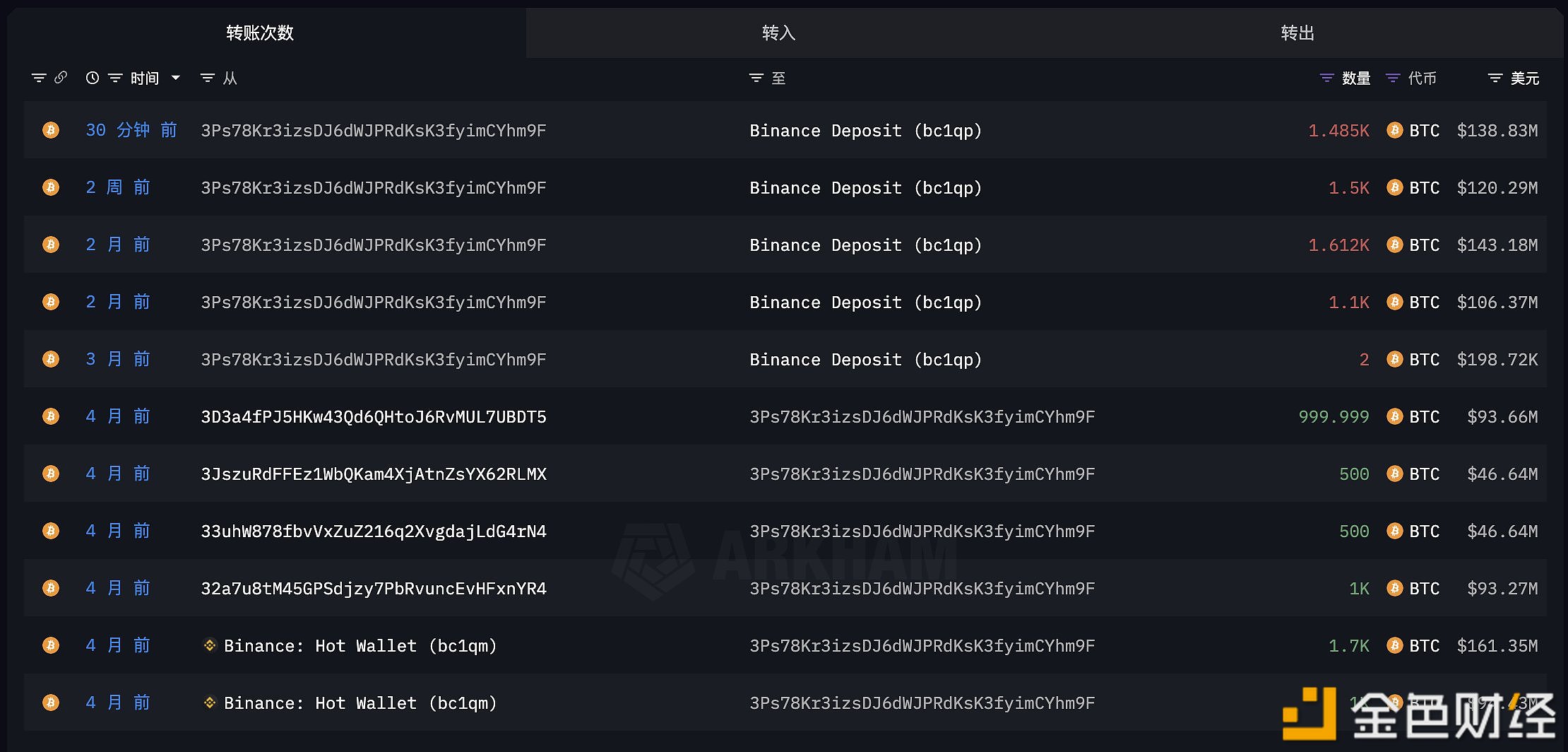This screenshot has height=752, width=1568.
Task: Open address 32a7u8tM45GPSdjzy7PbRvuncEvHFxnYR4
Action: [x=374, y=589]
